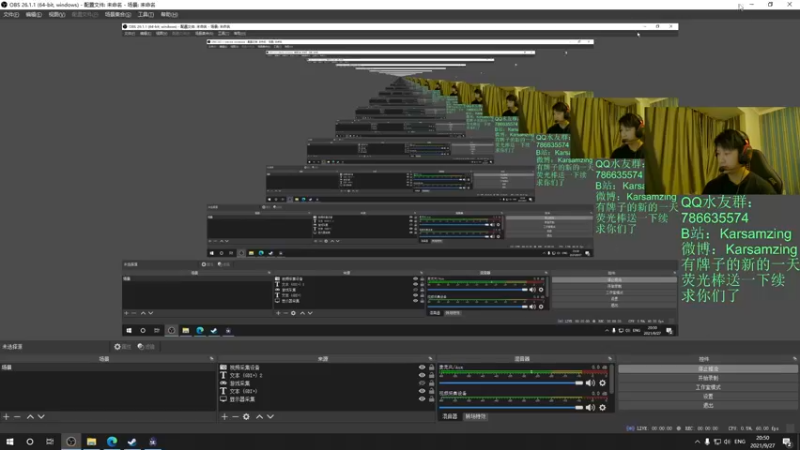Switch to the 混音器 tab
Screen dimensions: 800x450
[x=450, y=417]
